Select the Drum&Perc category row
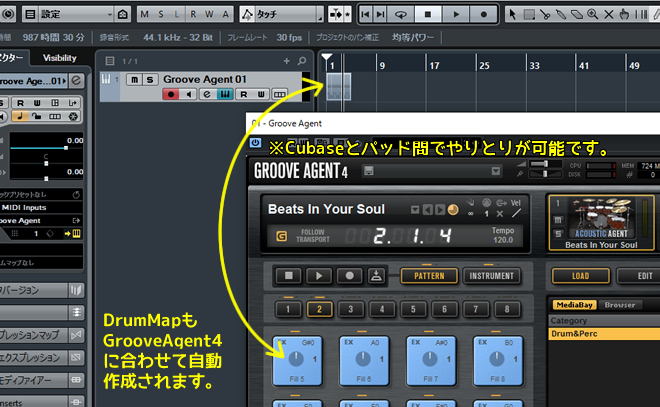The image size is (660, 407). click(604, 334)
